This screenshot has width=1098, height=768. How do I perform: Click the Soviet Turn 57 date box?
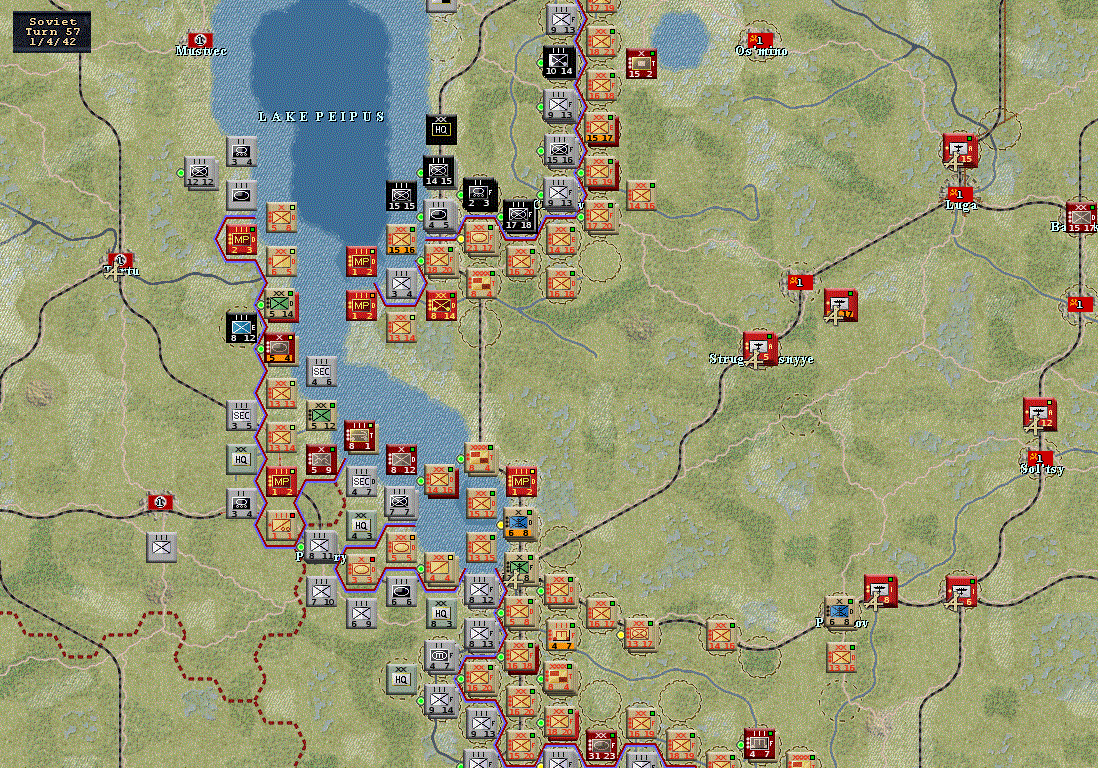[52, 32]
